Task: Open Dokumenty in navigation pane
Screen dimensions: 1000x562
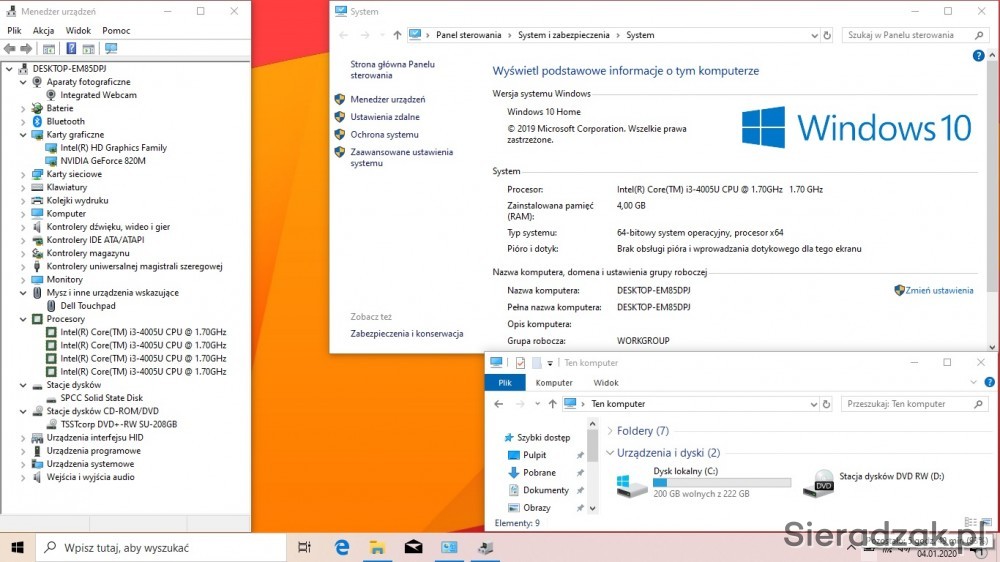Action: click(x=546, y=491)
